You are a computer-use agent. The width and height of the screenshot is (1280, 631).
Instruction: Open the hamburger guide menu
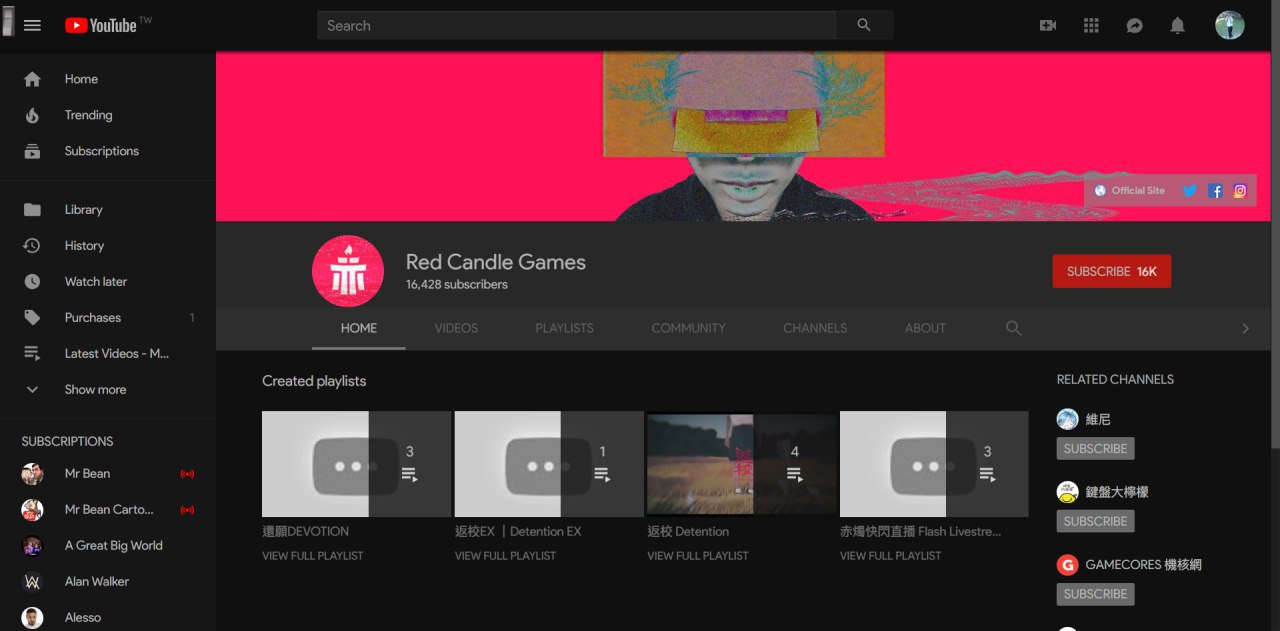click(32, 25)
